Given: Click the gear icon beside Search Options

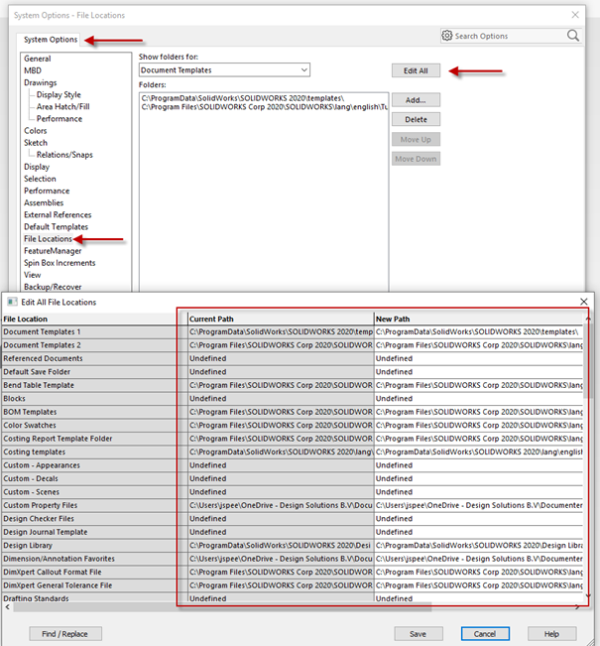Looking at the screenshot, I should pyautogui.click(x=447, y=35).
